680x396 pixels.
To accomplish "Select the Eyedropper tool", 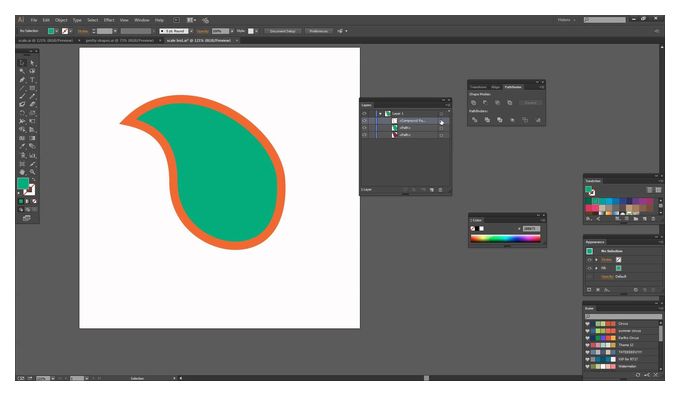I will pyautogui.click(x=22, y=147).
